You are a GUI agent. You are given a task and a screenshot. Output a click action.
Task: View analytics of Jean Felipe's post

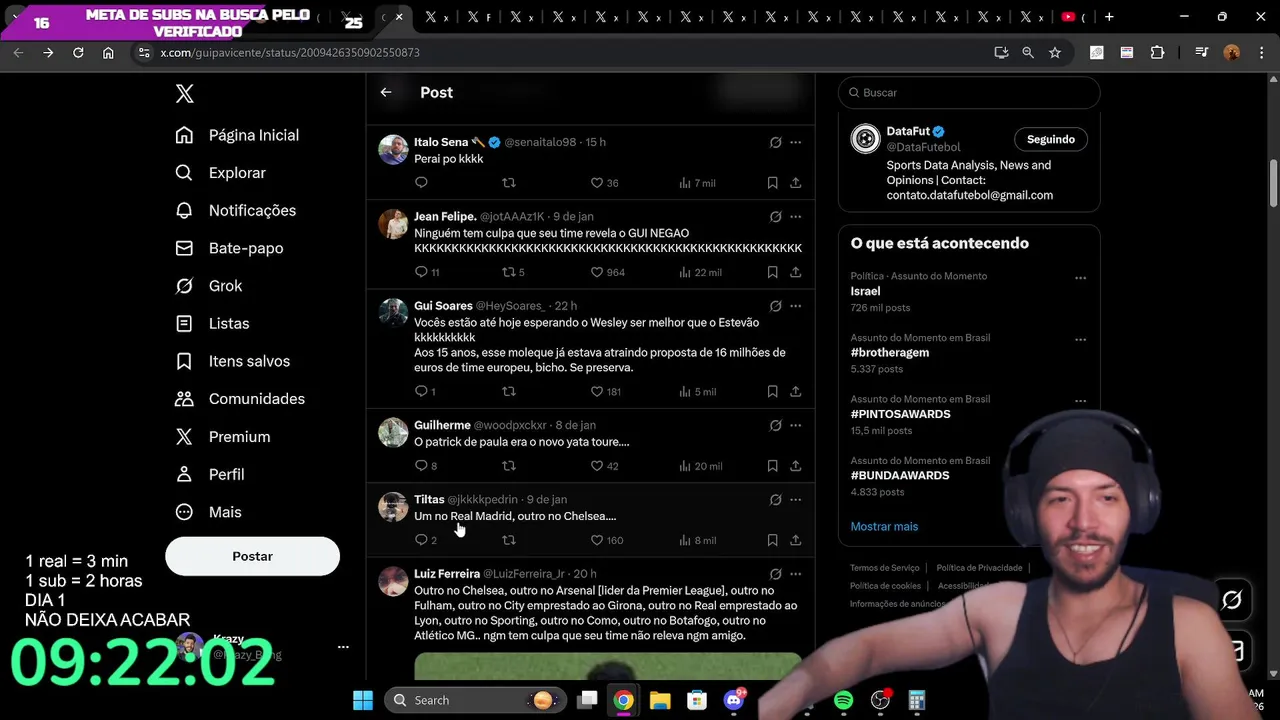click(700, 272)
